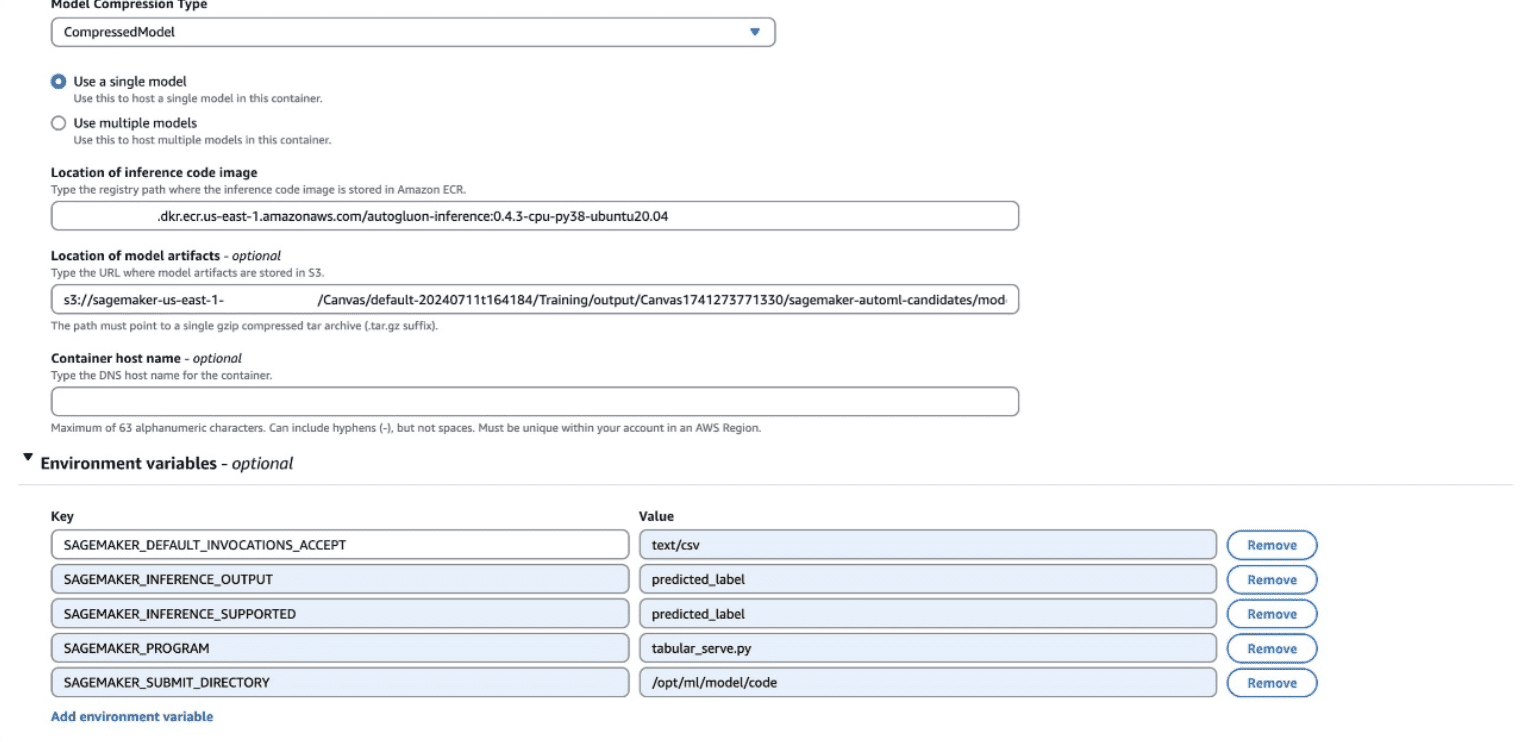Remove the SAGEMAKER_INFERENCE_OUTPUT variable
This screenshot has height=742, width=1529.
tap(1271, 579)
